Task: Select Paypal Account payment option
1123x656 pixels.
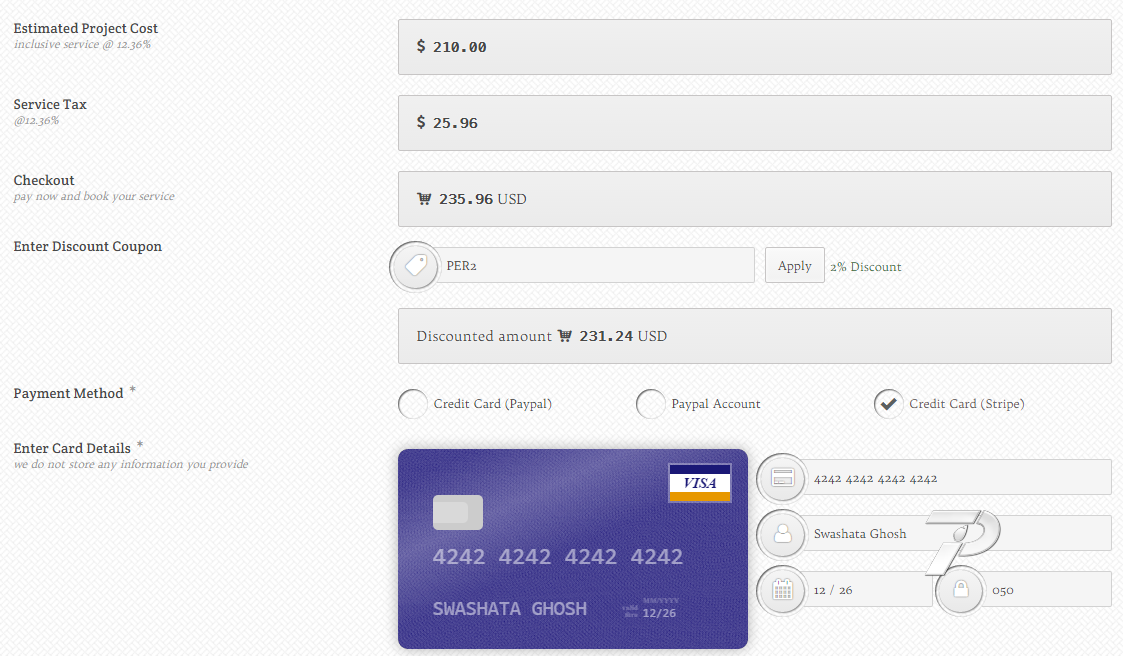Action: 651,404
